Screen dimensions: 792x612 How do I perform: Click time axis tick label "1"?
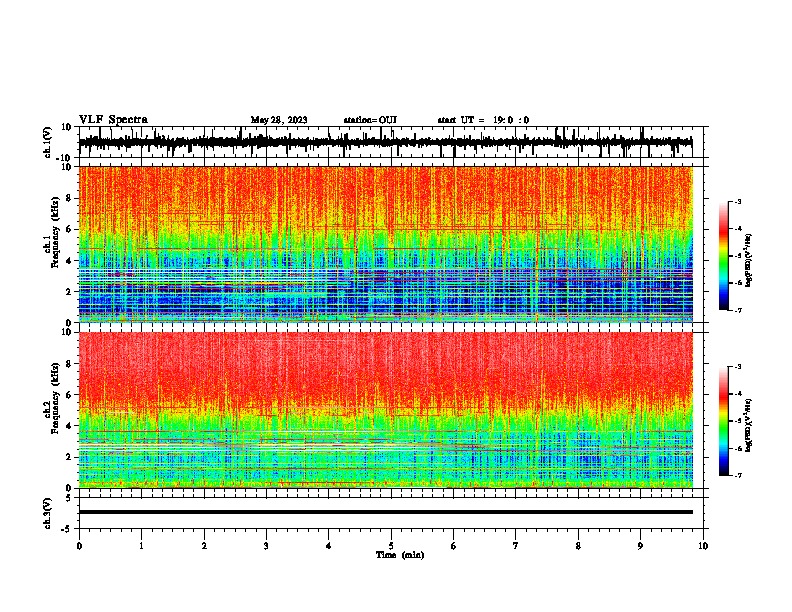pyautogui.click(x=141, y=546)
